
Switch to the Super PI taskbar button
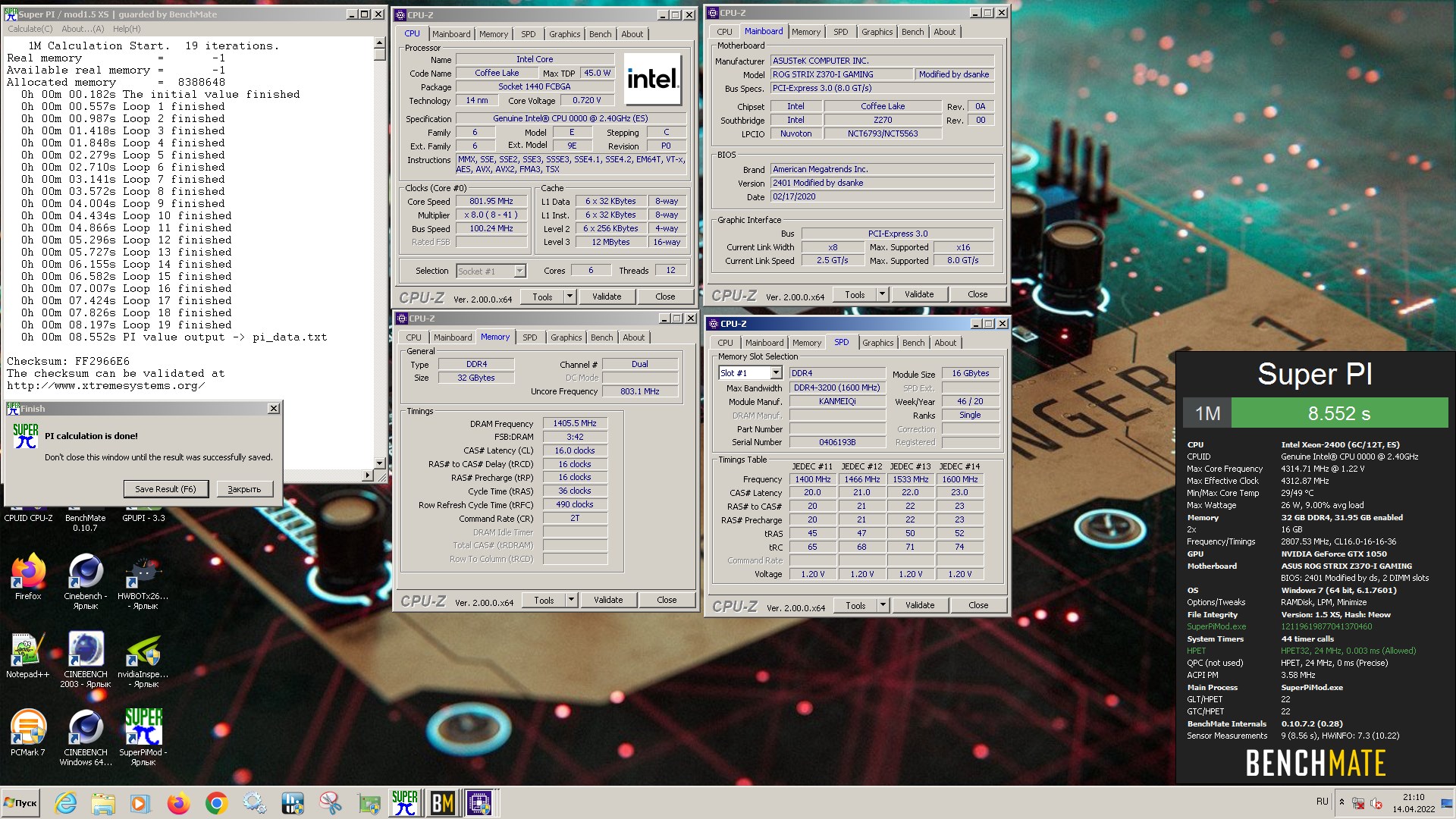click(x=404, y=803)
